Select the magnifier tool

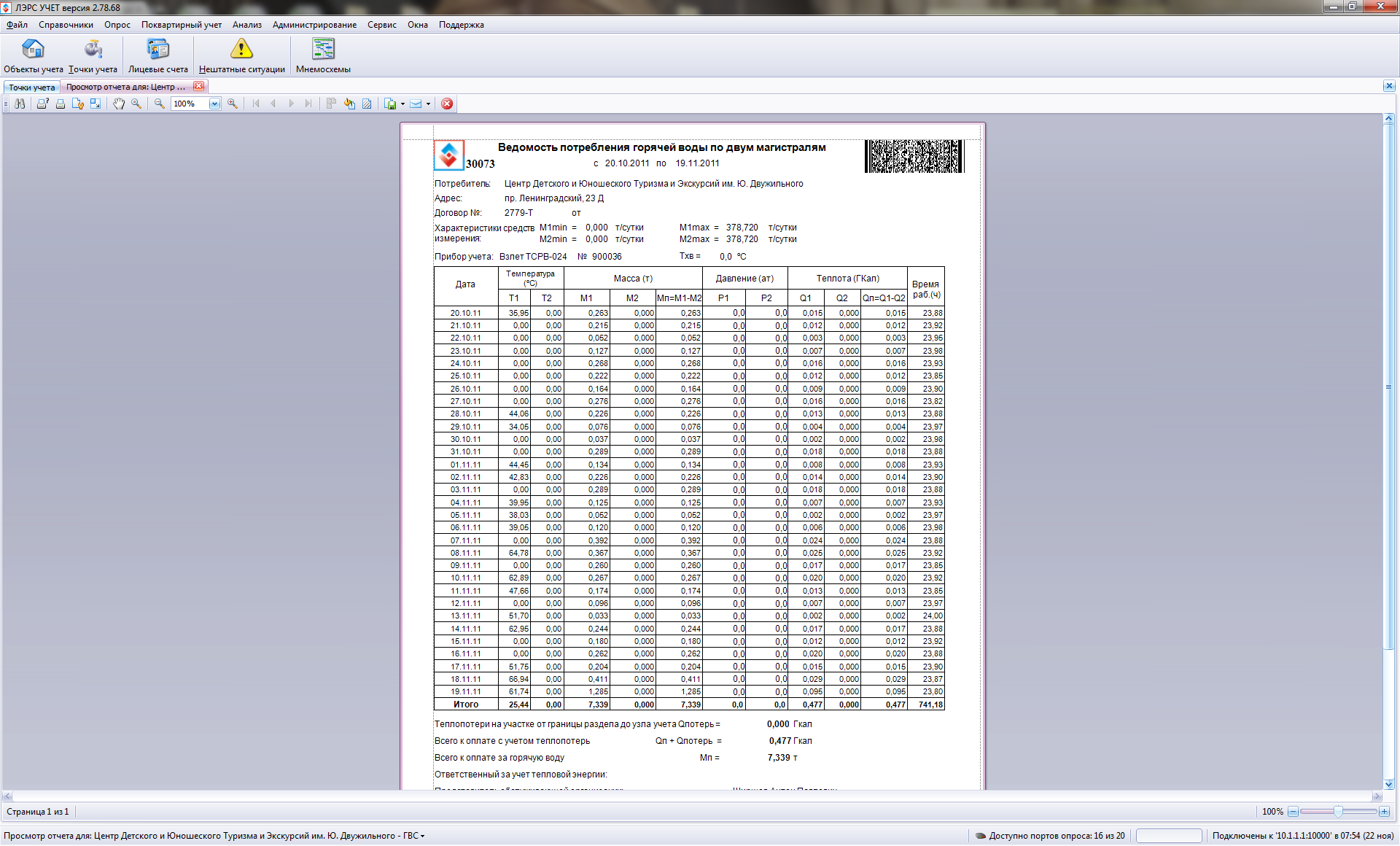(x=136, y=104)
